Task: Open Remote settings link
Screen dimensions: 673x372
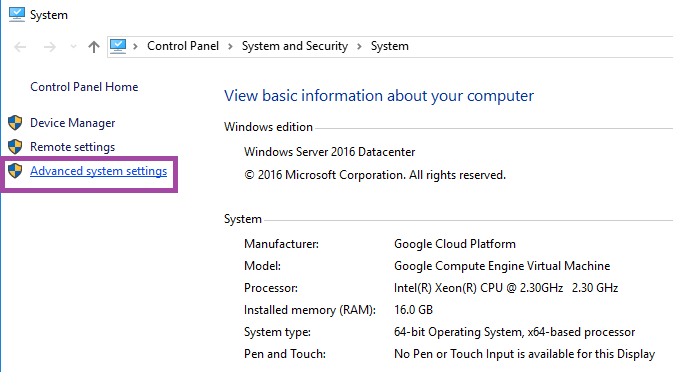Action: point(73,147)
